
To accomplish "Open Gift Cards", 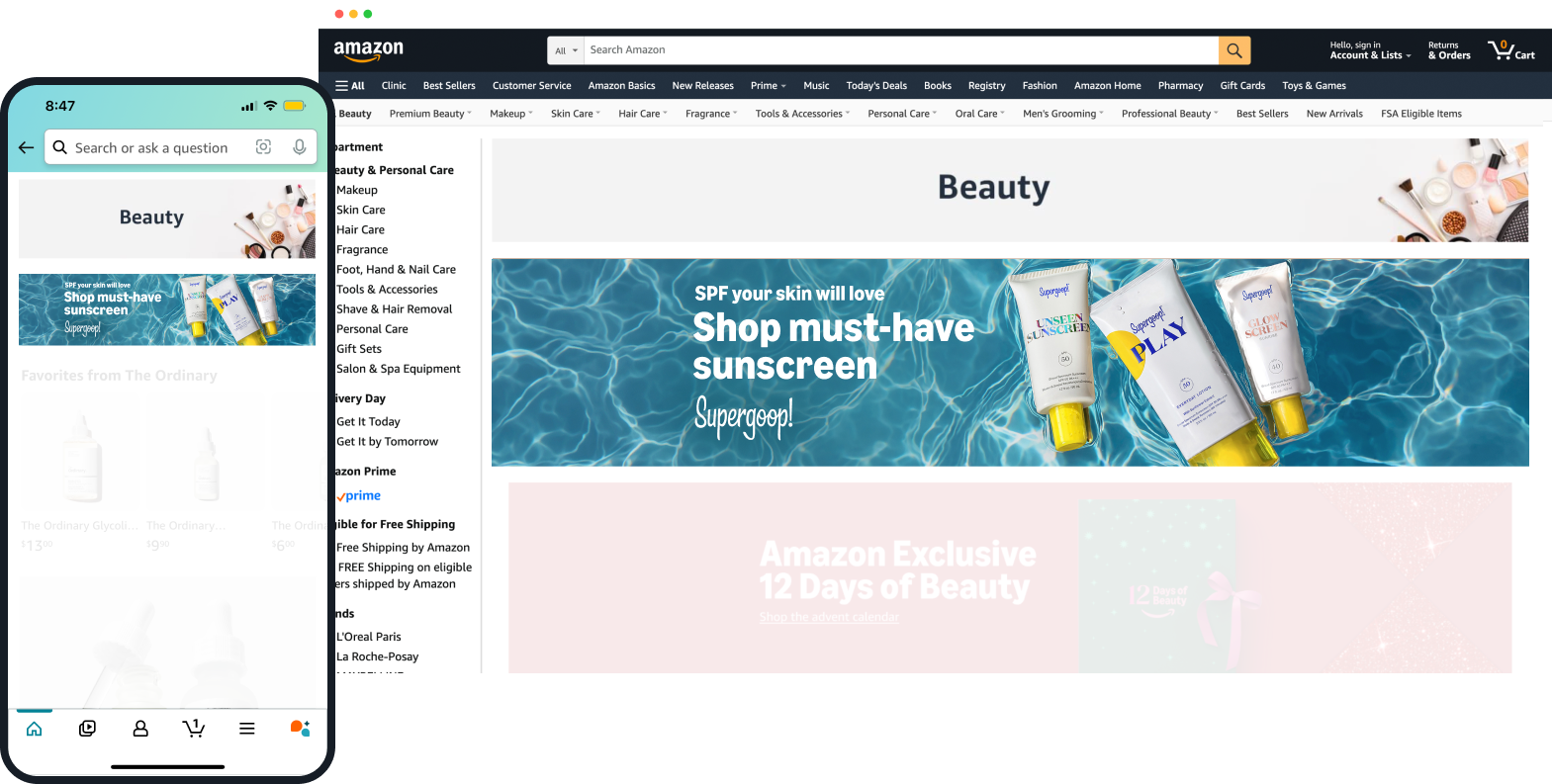I will (x=1242, y=86).
